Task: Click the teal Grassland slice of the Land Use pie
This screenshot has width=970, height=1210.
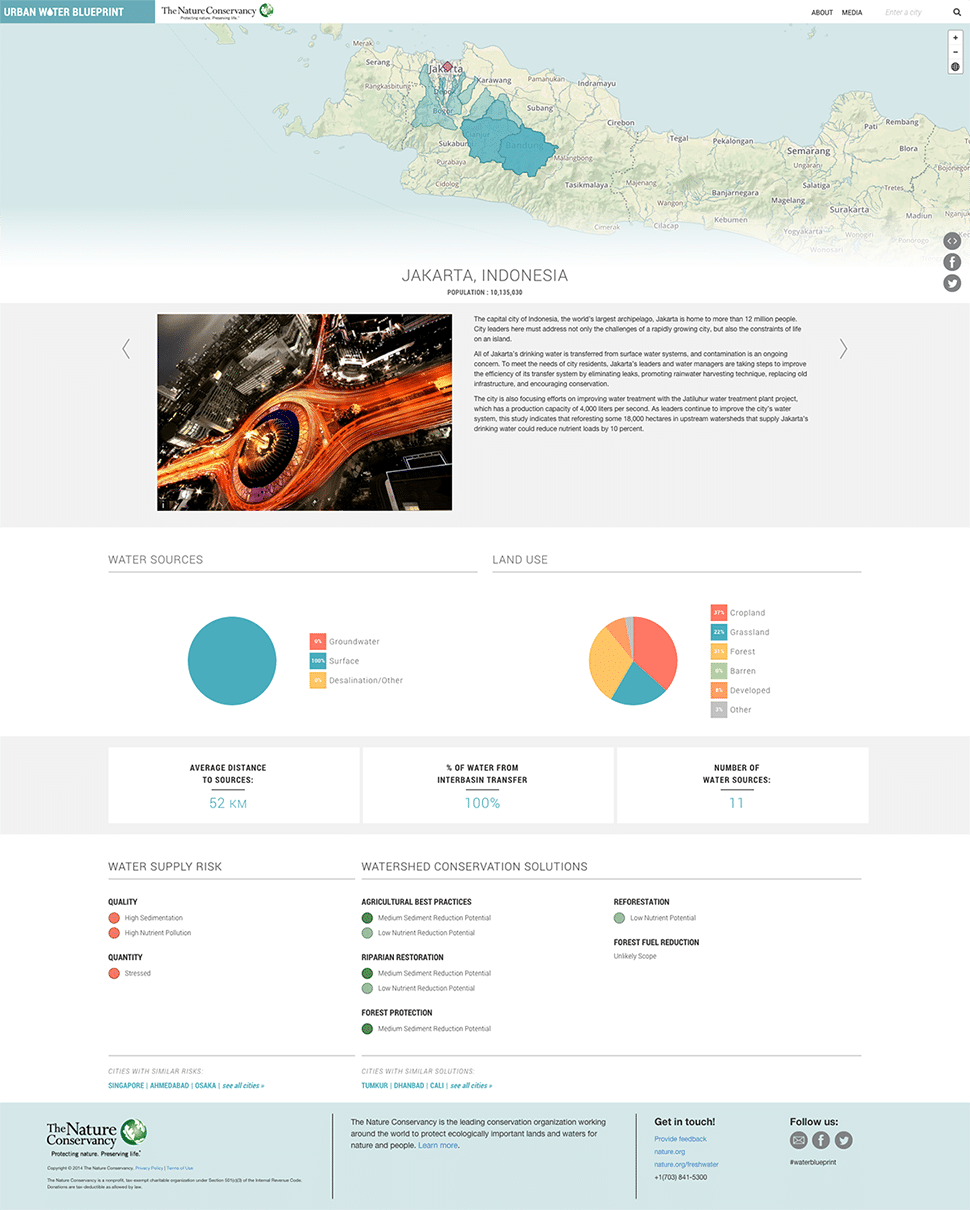Action: [x=638, y=685]
